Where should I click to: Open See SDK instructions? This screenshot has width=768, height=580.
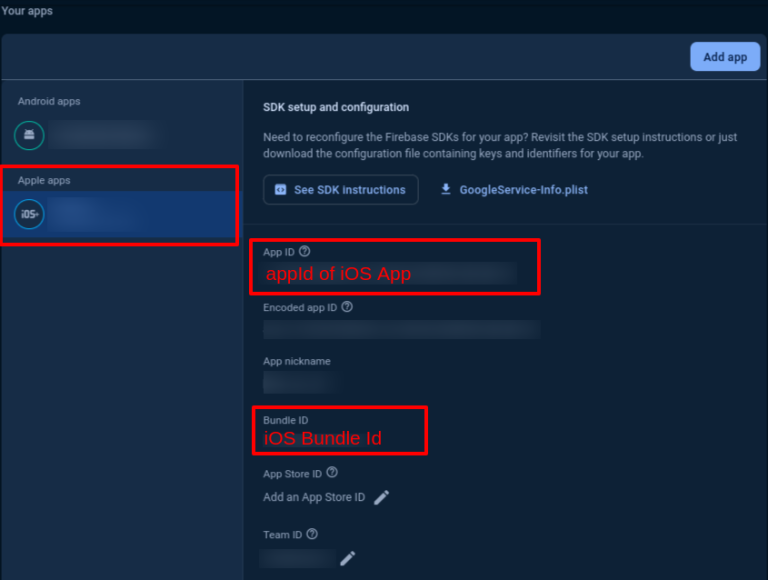340,190
